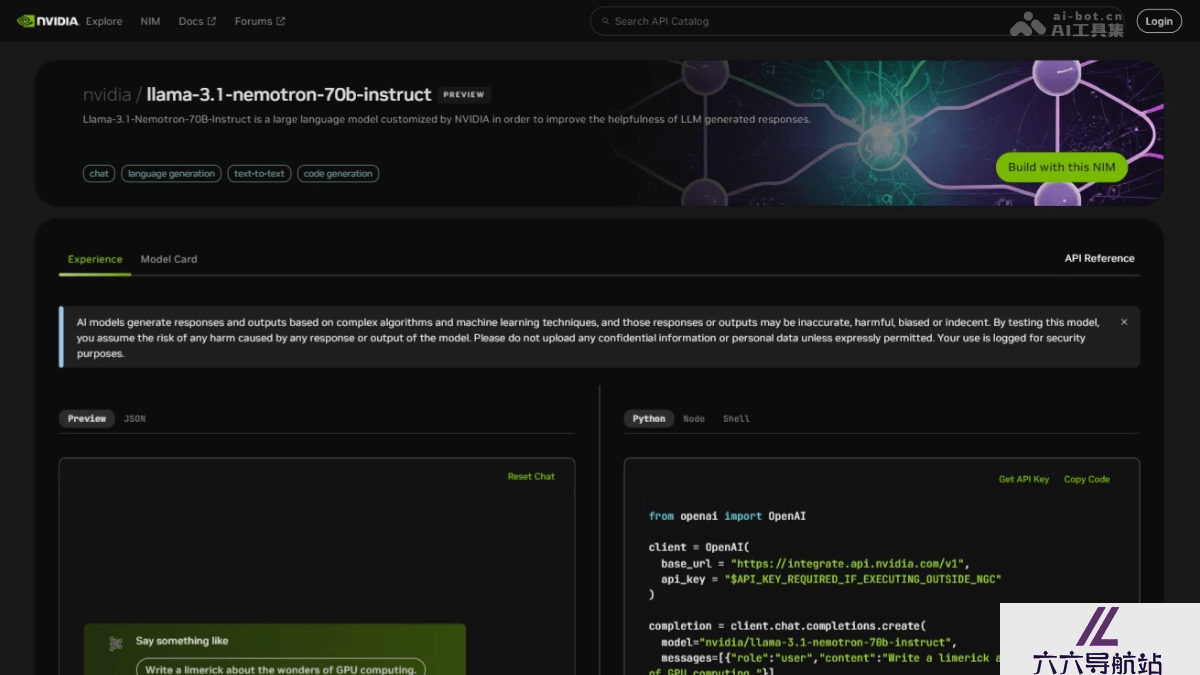The image size is (1200, 675).
Task: Show the Python code sample
Action: coord(649,419)
